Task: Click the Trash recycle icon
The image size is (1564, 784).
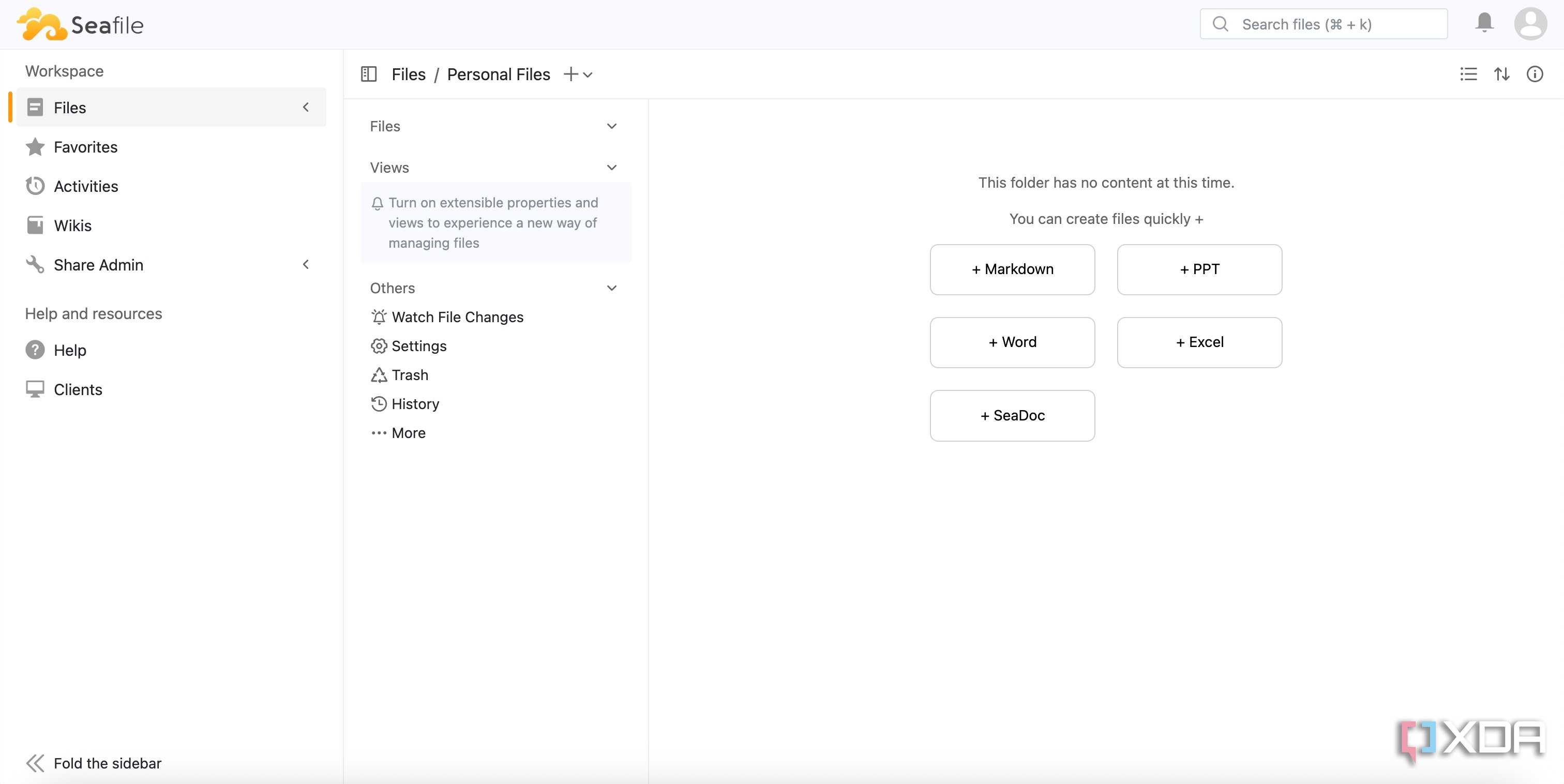Action: [x=379, y=375]
